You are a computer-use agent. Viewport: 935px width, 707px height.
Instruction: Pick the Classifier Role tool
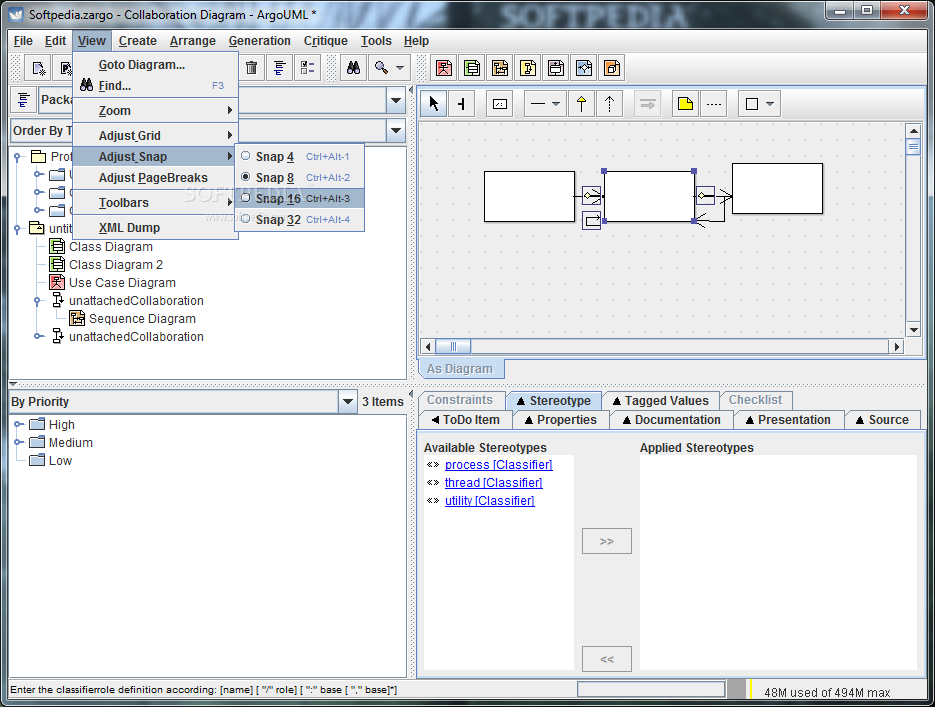tap(500, 104)
